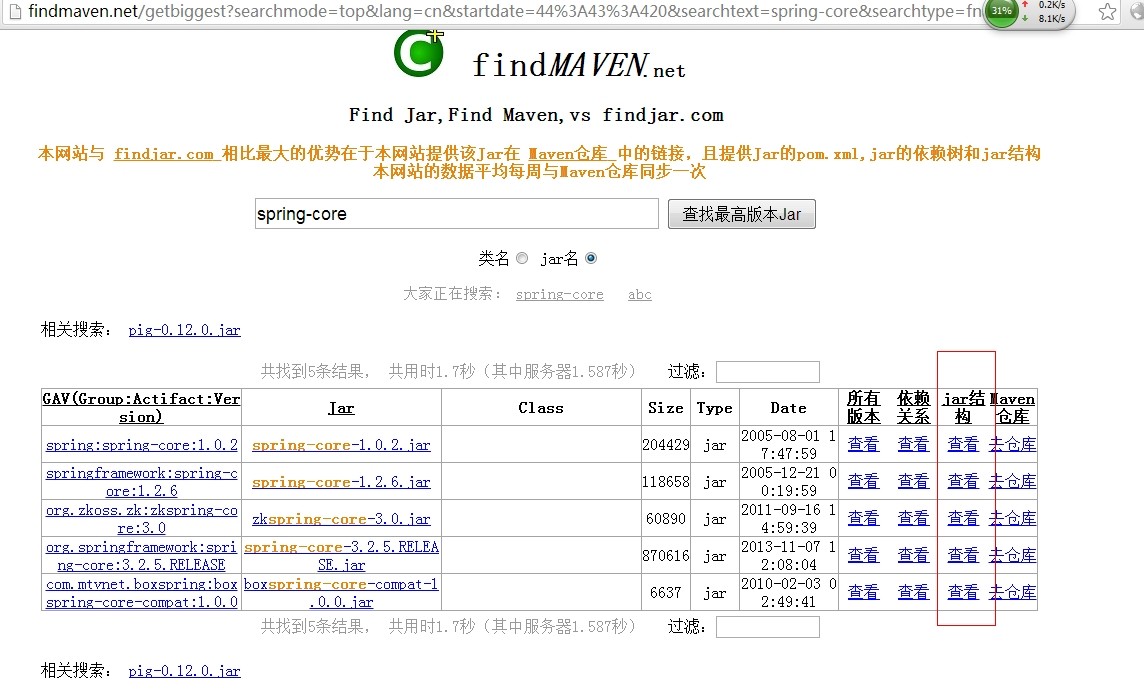
Task: Click the 所有版本 column header
Action: (863, 407)
